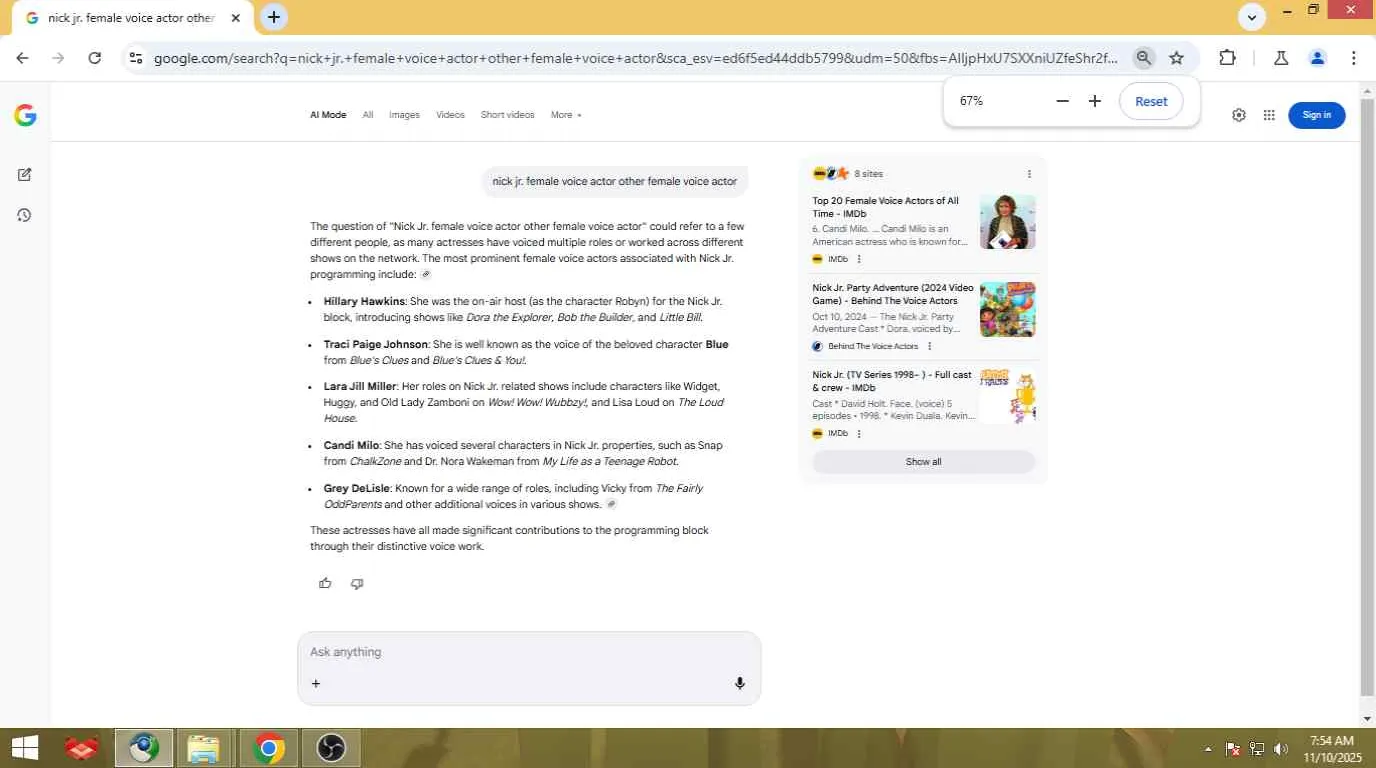Reload the current page
The image size is (1376, 768).
(95, 58)
